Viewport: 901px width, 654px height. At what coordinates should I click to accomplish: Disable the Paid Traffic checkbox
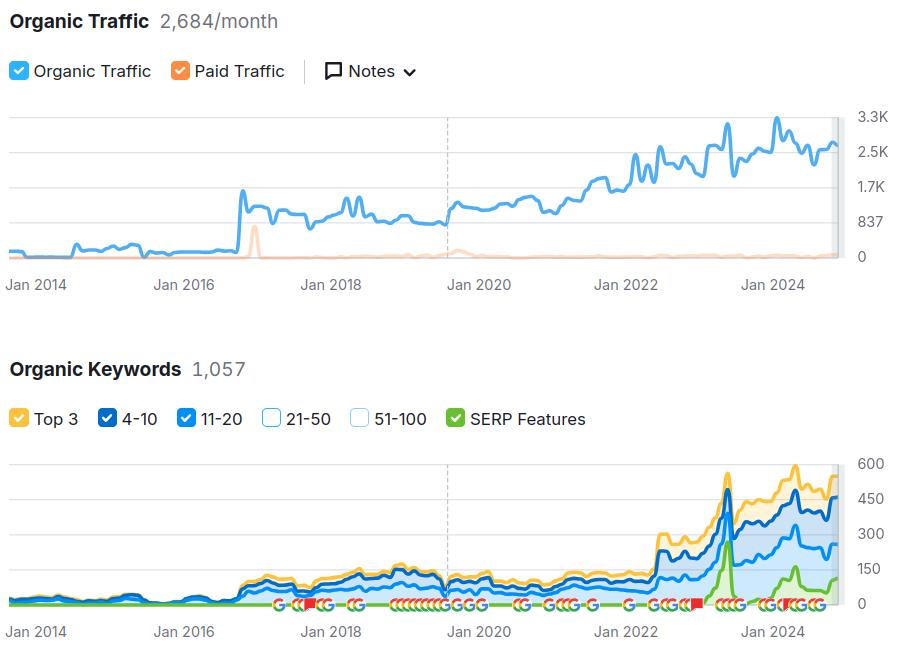point(180,71)
